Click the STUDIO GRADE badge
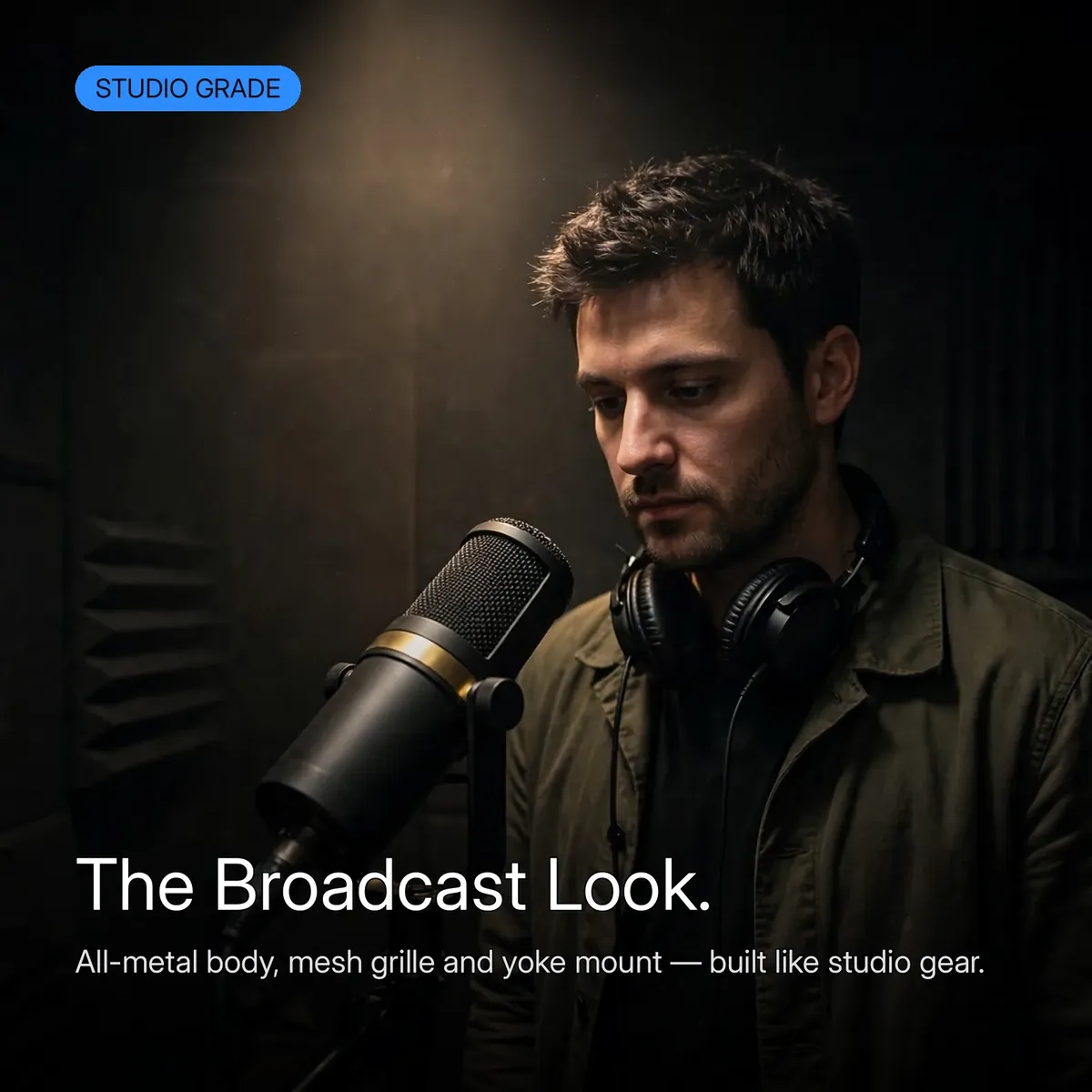 (x=187, y=88)
